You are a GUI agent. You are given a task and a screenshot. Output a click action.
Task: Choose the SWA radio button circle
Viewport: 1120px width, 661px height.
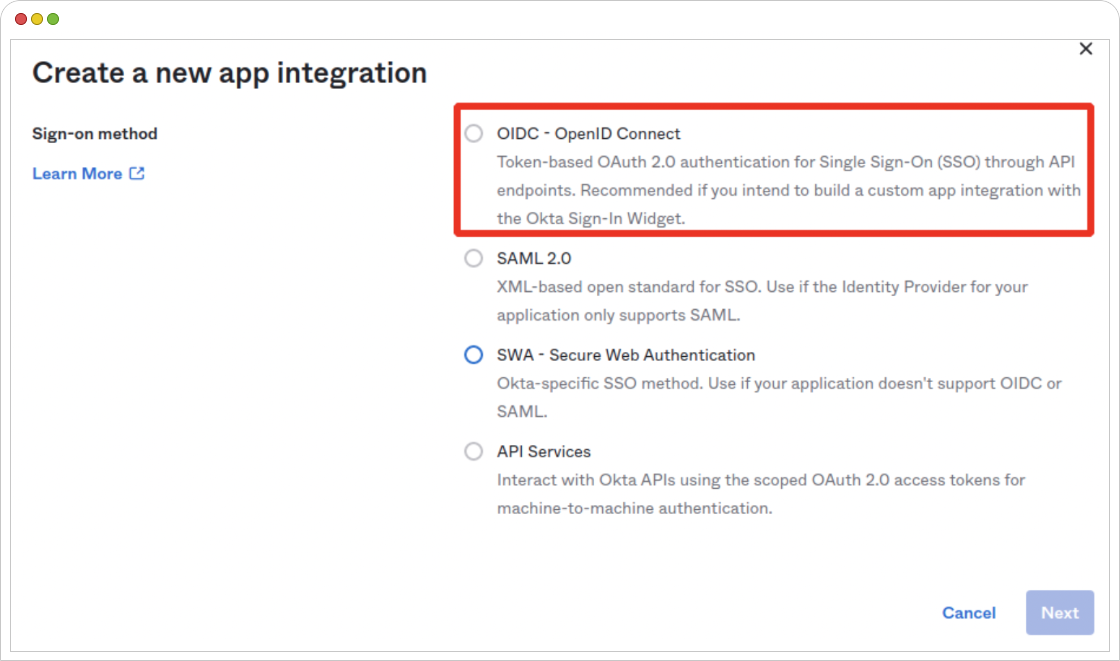(x=474, y=354)
